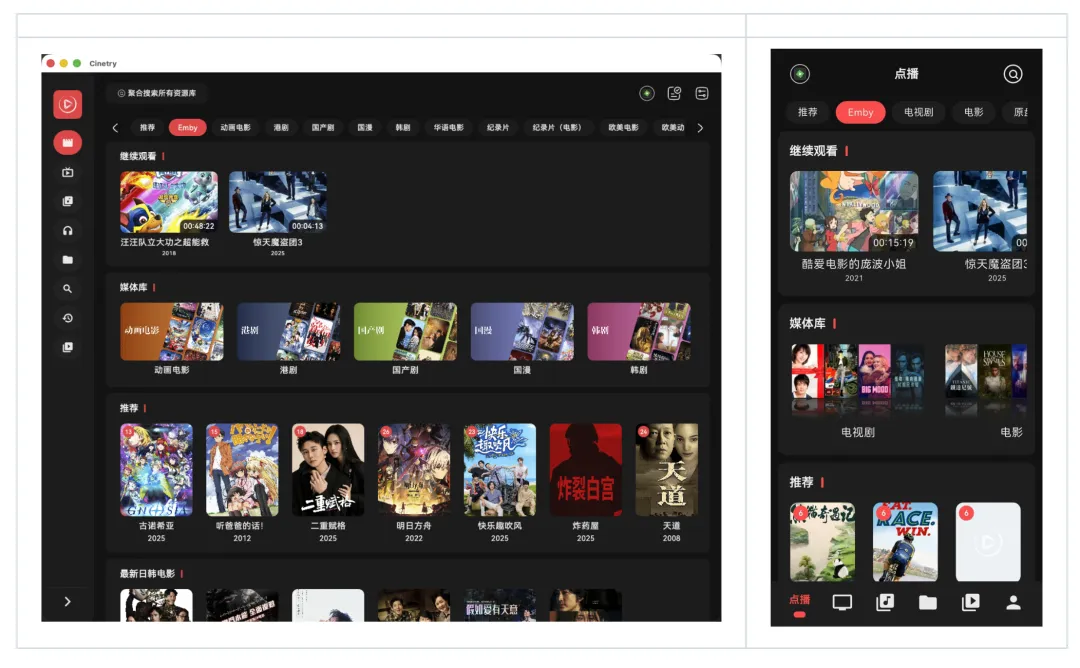Click the red Cinetry logo in desktop sidebar
Screen dimensions: 1080x668
pyautogui.click(x=68, y=105)
